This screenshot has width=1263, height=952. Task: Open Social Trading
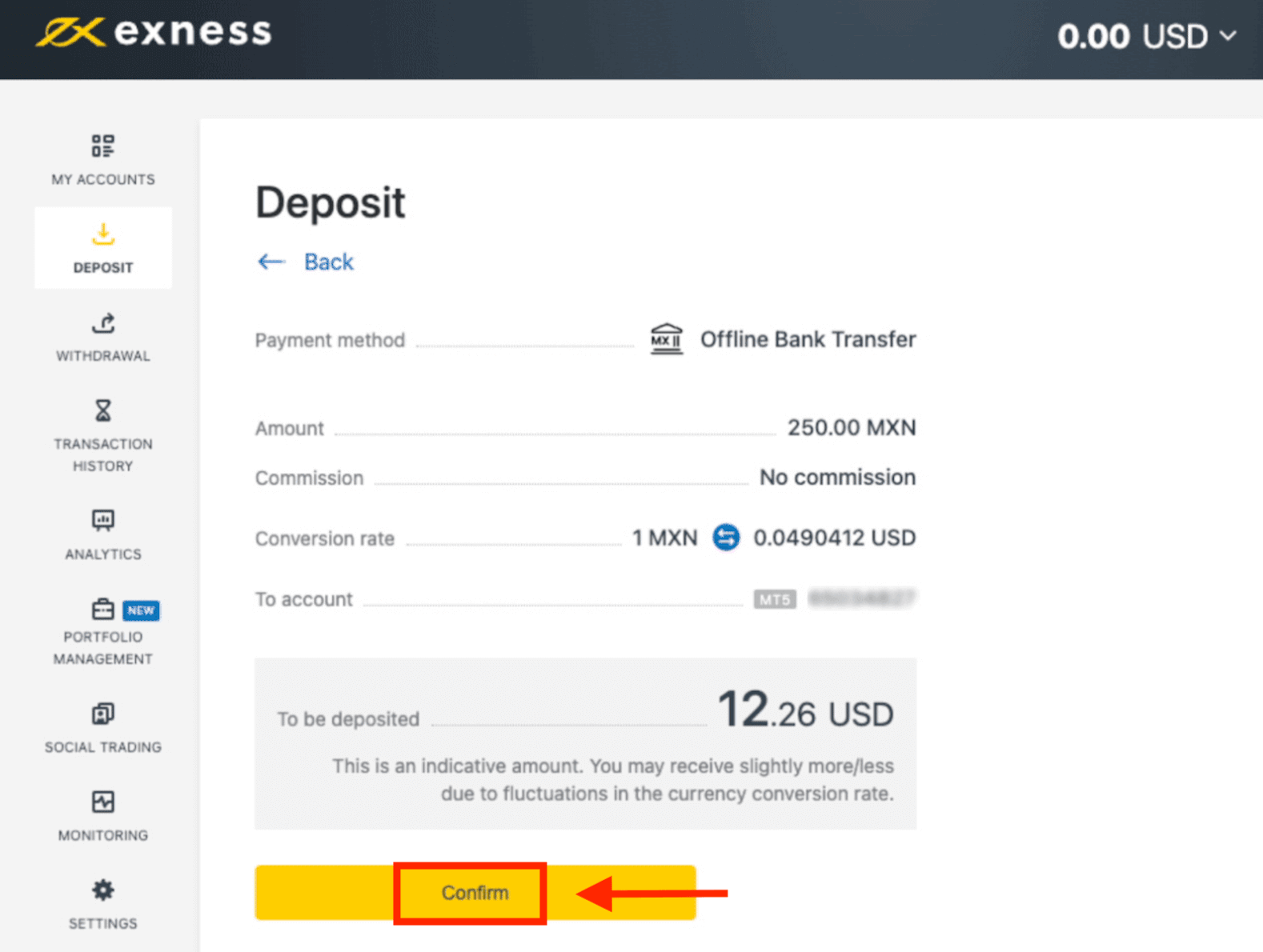point(102,728)
